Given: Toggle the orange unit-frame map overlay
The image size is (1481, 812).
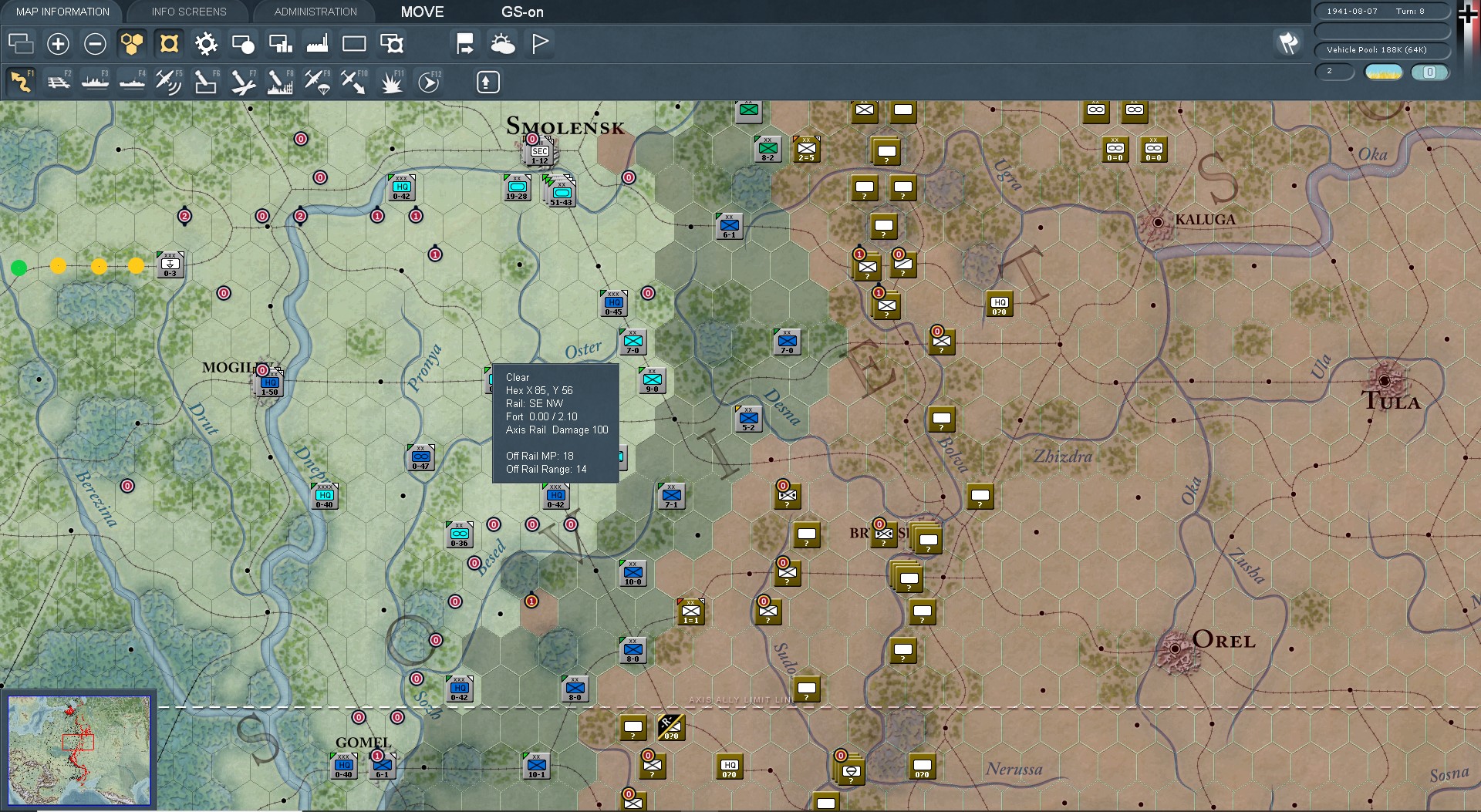Looking at the screenshot, I should (x=169, y=44).
